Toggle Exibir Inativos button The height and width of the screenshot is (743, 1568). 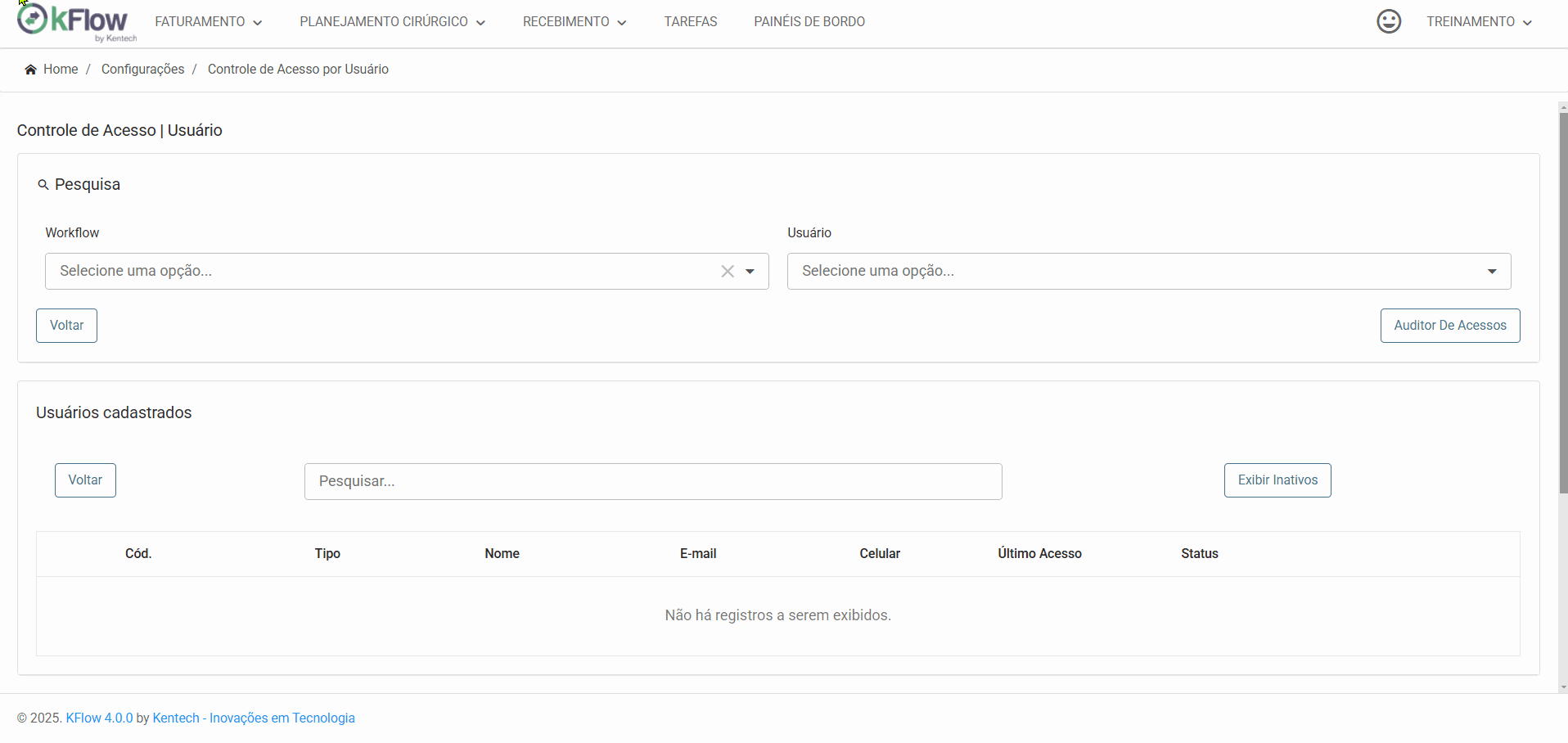click(x=1277, y=480)
